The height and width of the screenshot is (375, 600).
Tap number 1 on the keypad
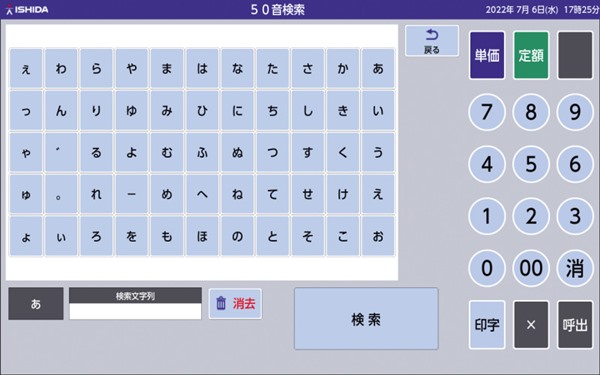pyautogui.click(x=487, y=216)
